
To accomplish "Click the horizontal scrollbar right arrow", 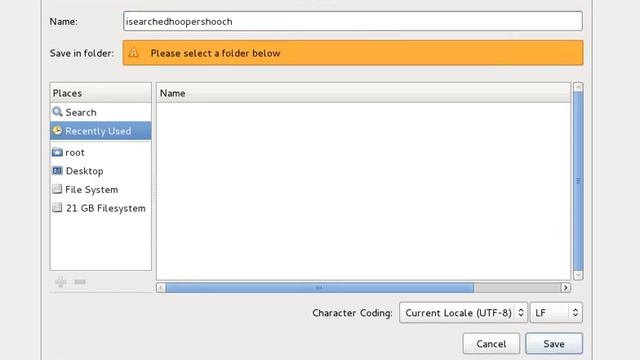I will (566, 288).
